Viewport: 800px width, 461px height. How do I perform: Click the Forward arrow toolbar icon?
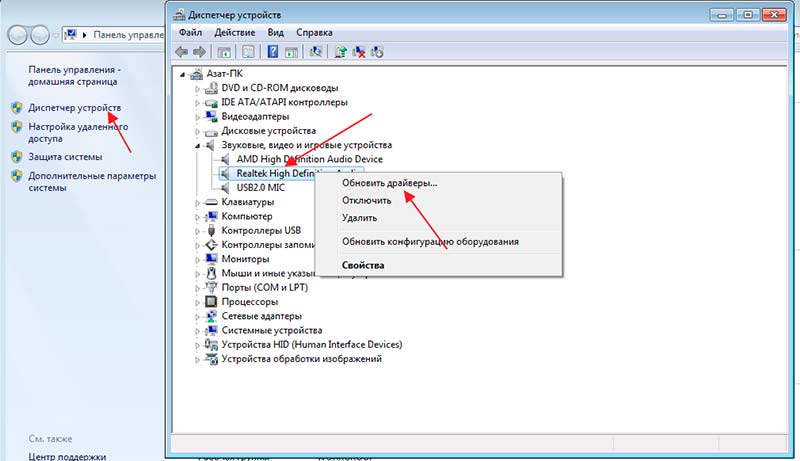tap(199, 51)
